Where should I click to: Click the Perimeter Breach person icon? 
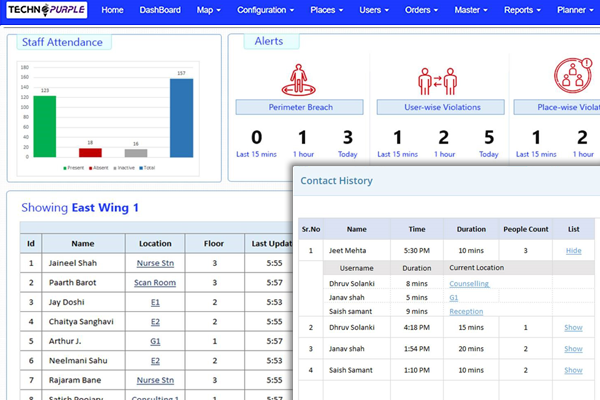tap(298, 80)
